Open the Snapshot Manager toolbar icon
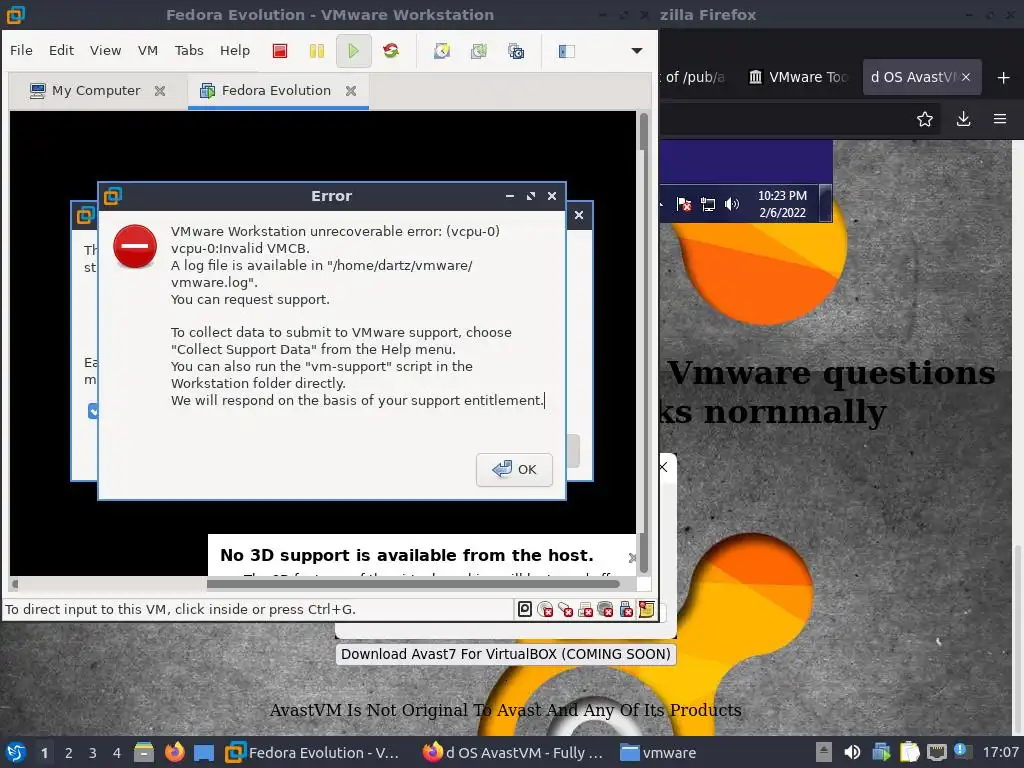 [516, 51]
